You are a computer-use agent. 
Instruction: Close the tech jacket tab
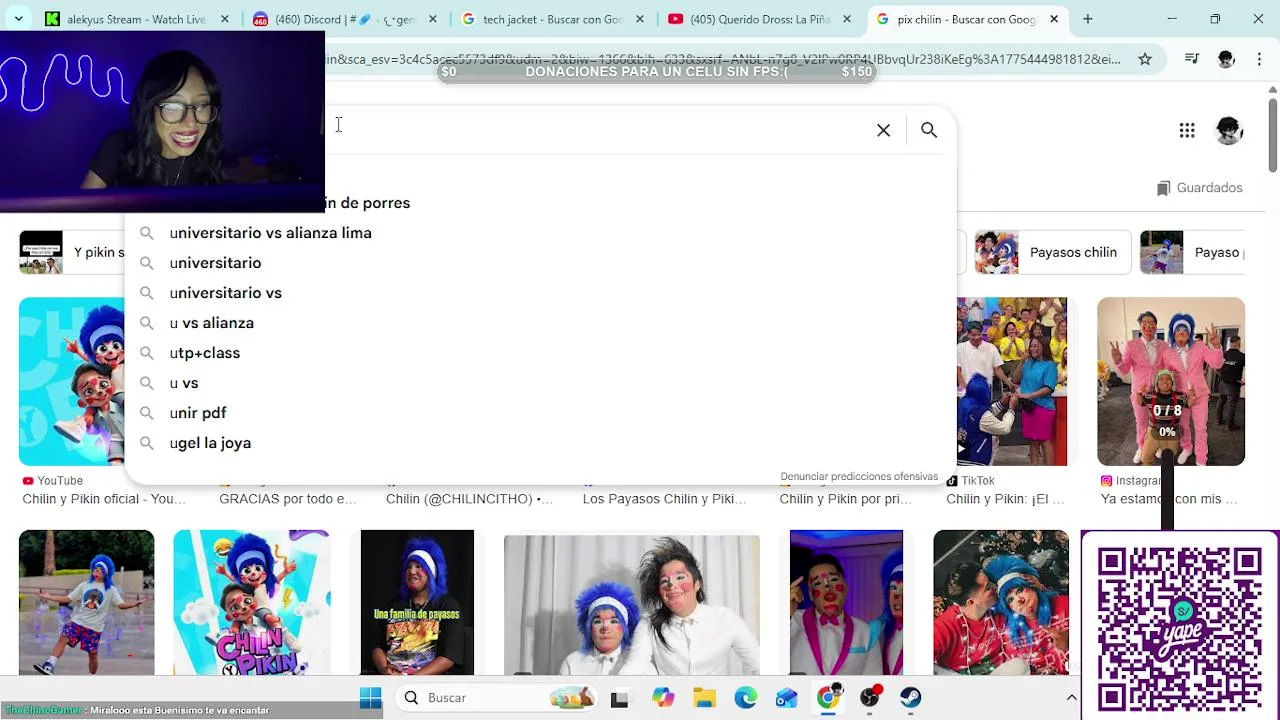click(640, 19)
